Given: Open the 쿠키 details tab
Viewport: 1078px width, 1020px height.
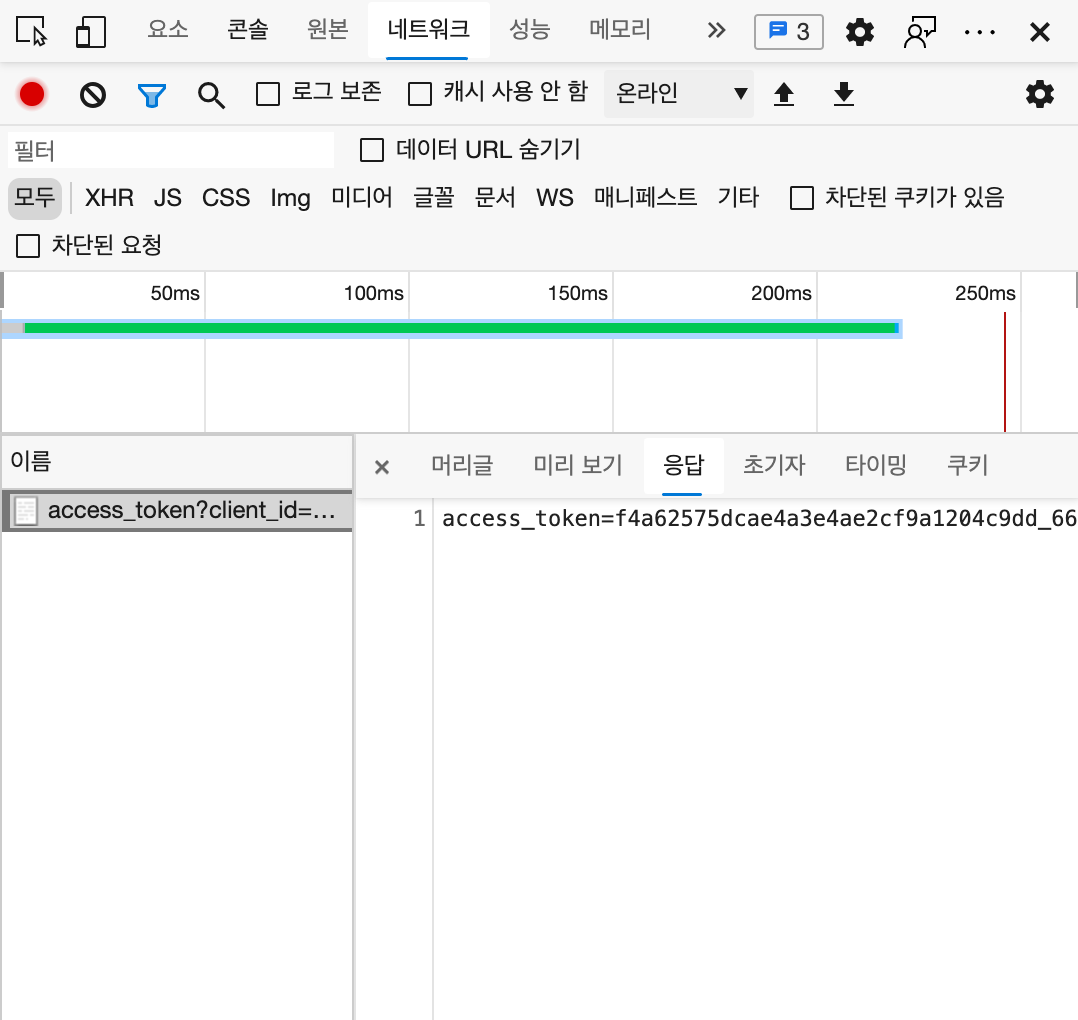Looking at the screenshot, I should (x=967, y=465).
